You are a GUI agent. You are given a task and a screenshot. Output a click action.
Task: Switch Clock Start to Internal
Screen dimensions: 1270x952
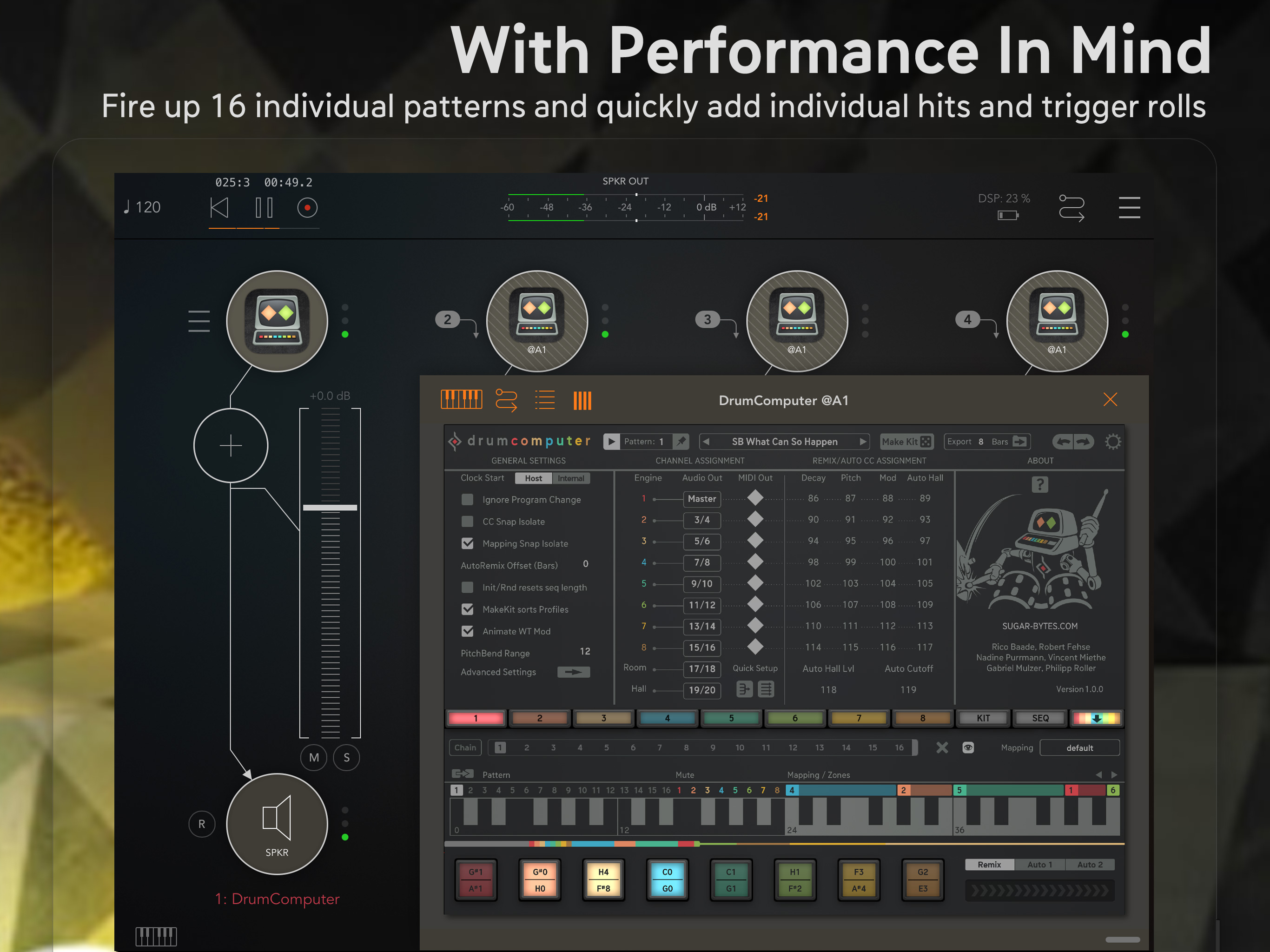tap(571, 478)
